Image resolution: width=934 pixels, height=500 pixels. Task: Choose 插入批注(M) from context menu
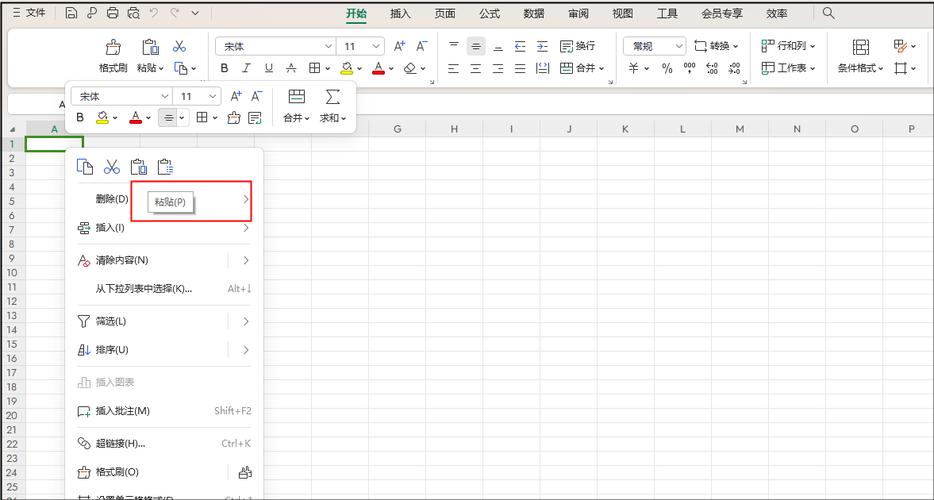coord(164,411)
